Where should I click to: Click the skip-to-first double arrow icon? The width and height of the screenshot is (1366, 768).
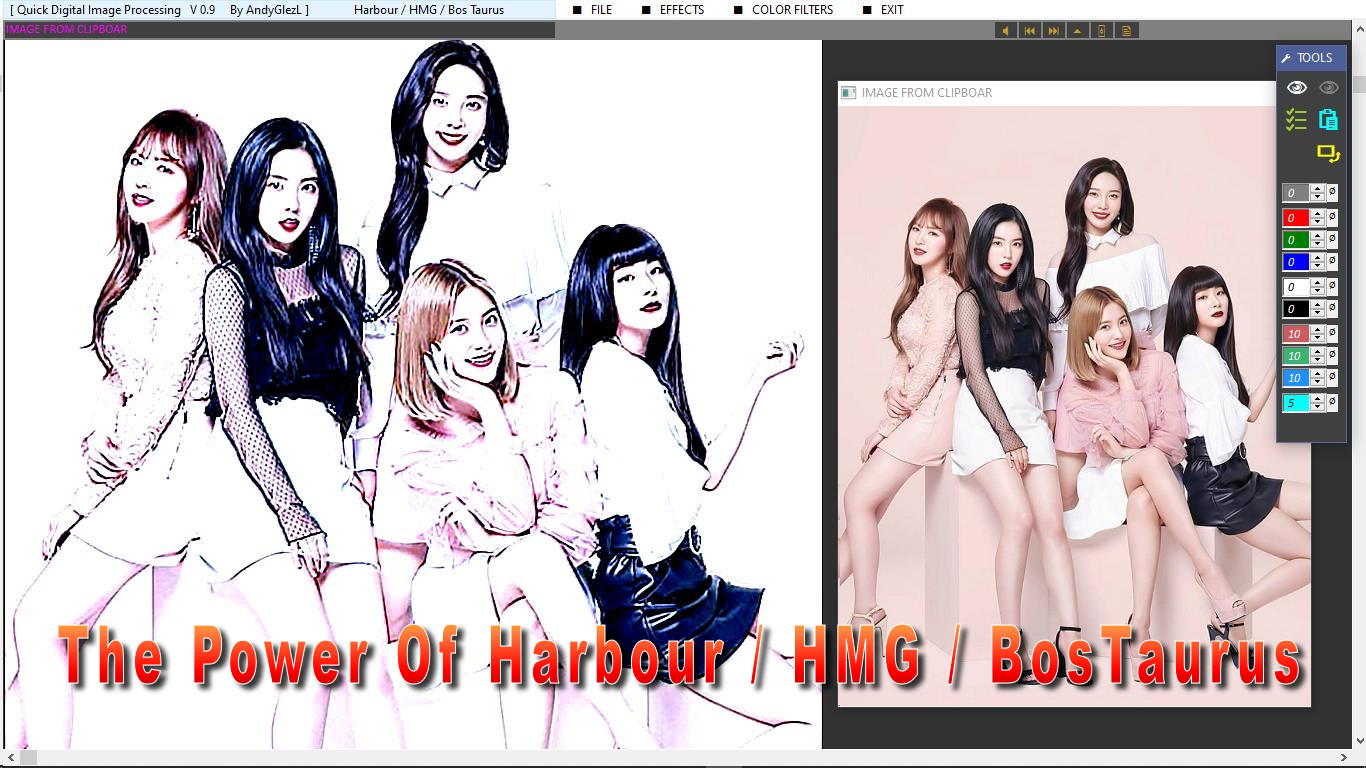tap(1029, 31)
